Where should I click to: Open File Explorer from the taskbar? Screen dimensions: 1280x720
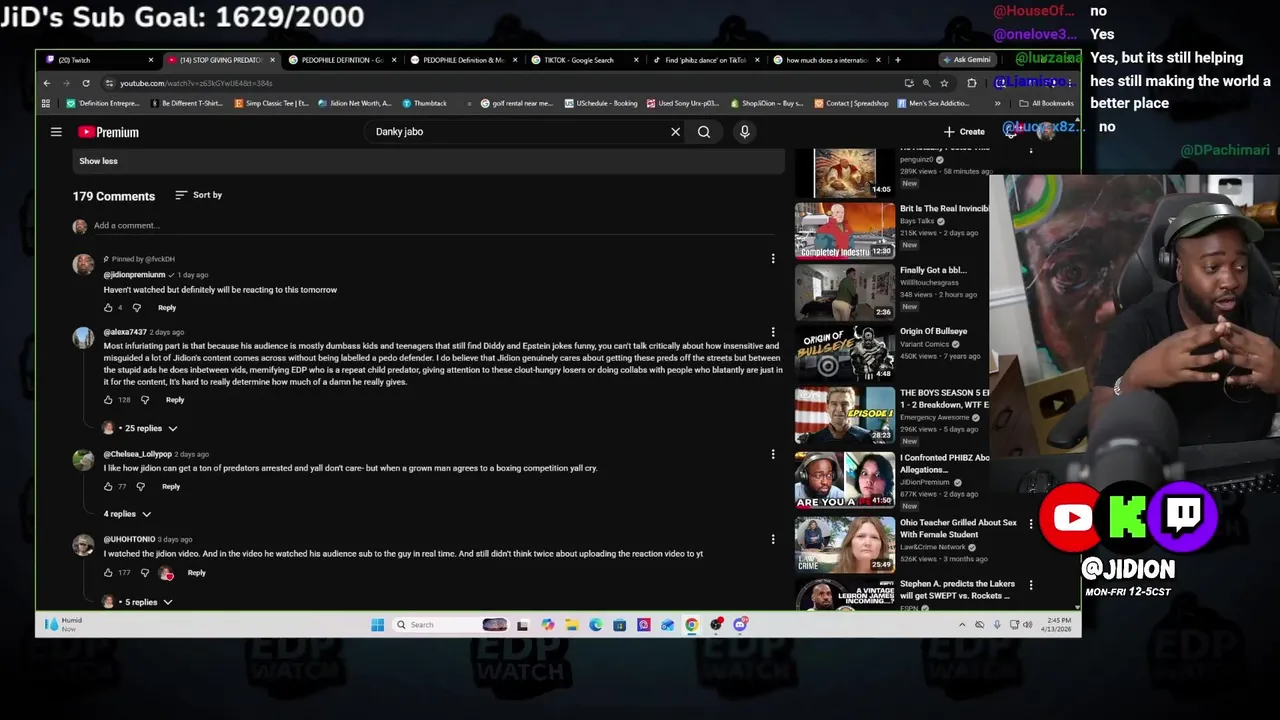(x=571, y=625)
